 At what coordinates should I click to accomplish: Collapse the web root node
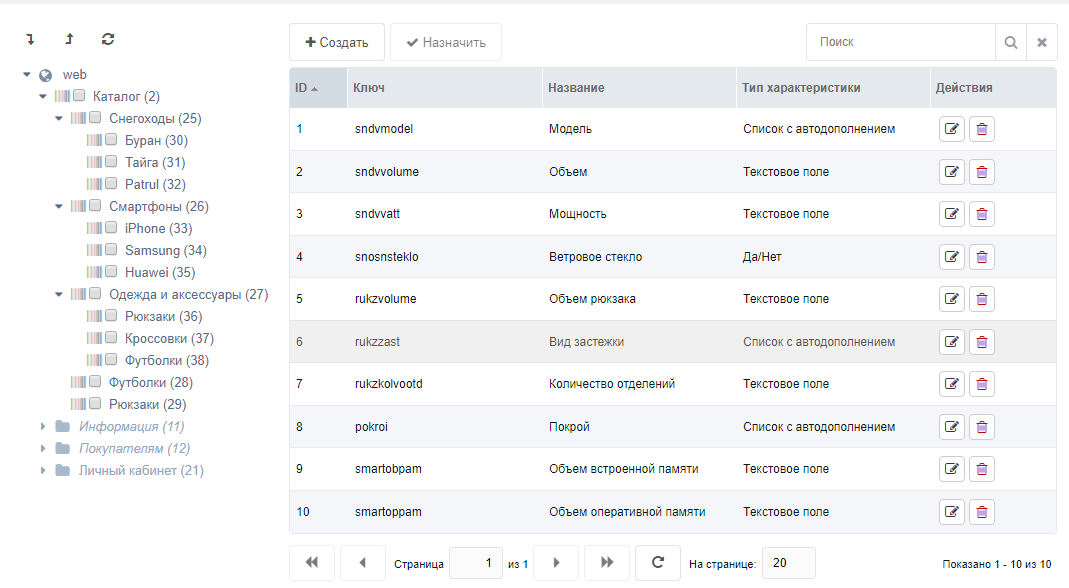coord(27,74)
